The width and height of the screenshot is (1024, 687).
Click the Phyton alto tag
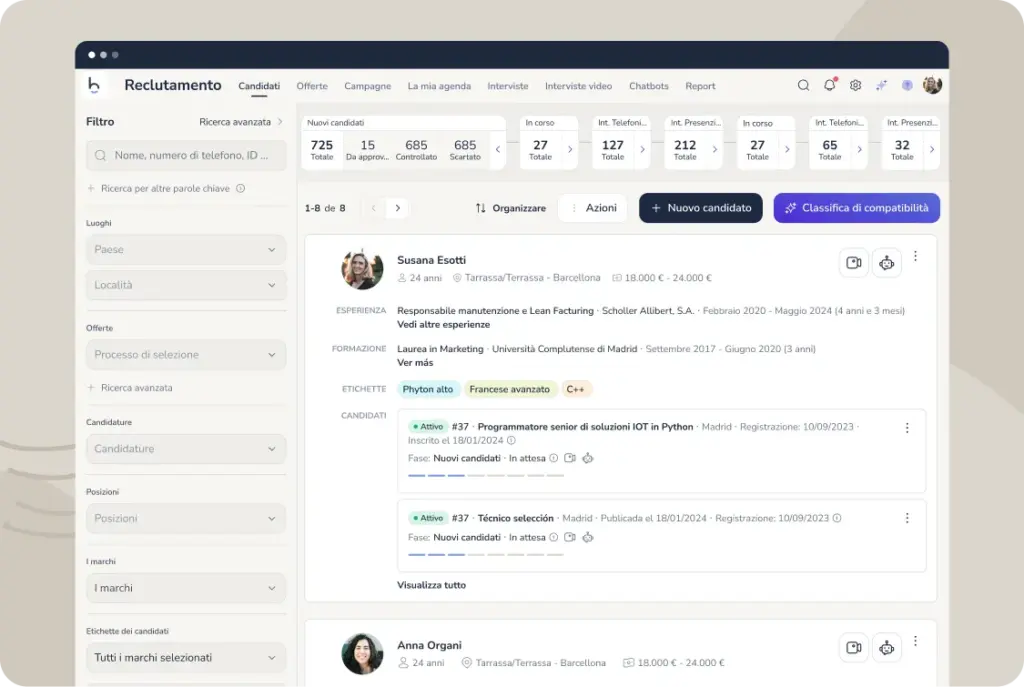[x=428, y=389]
